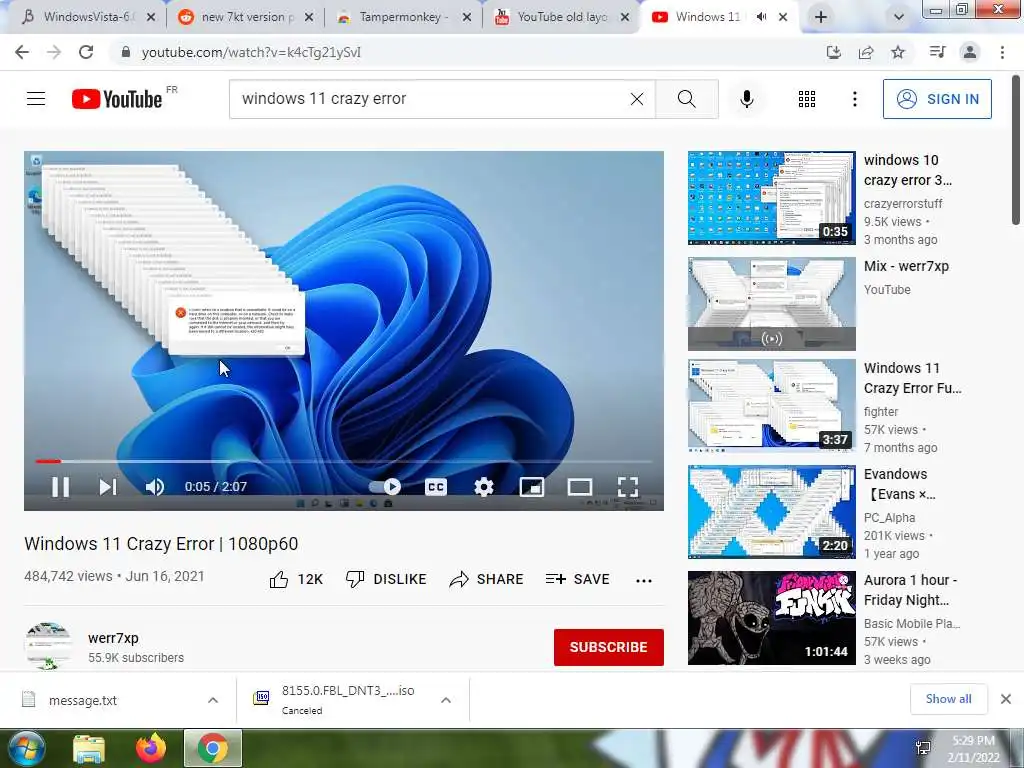Viewport: 1024px width, 768px height.
Task: Toggle closed captions in the player
Action: click(436, 487)
